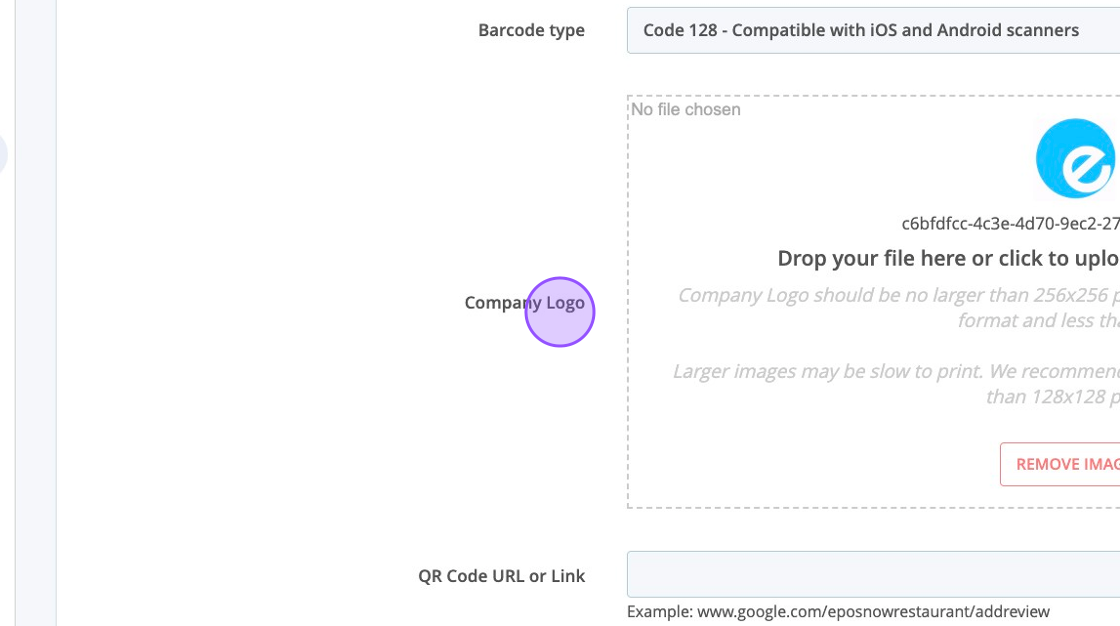
Task: Click "Drop your file here" upload text
Action: click(x=947, y=258)
